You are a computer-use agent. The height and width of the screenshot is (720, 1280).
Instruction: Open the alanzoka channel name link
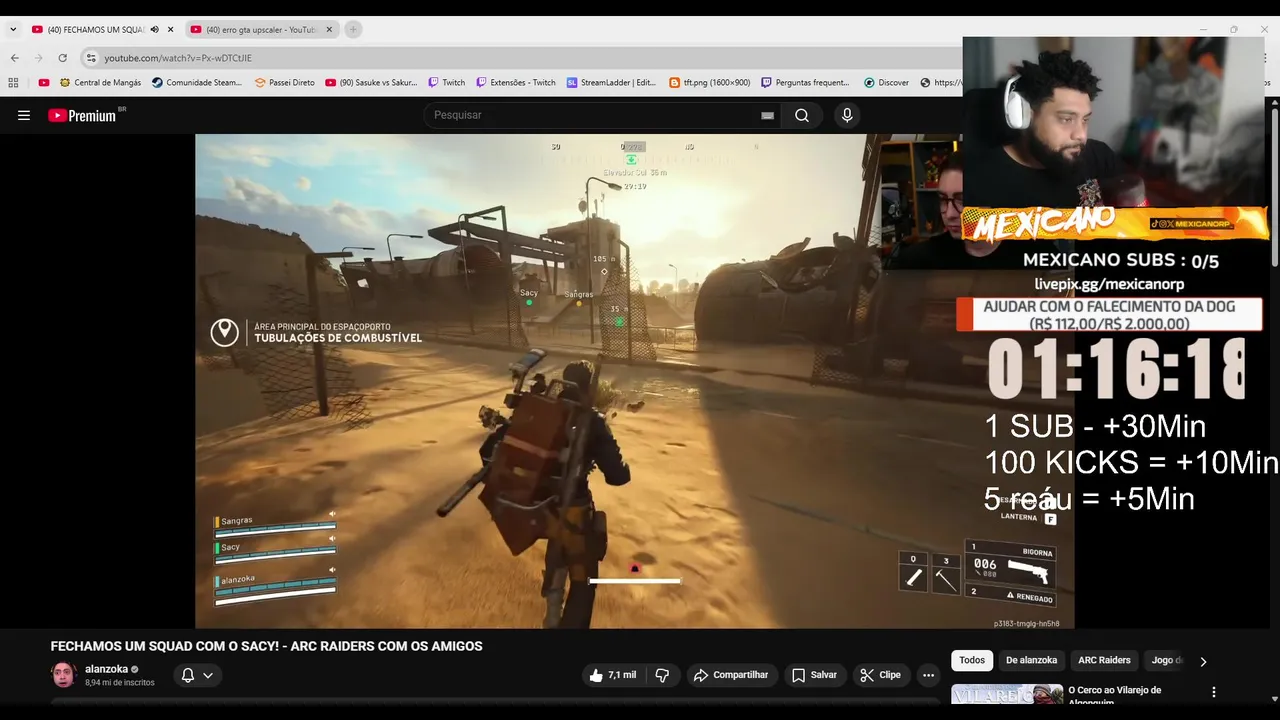pos(106,669)
